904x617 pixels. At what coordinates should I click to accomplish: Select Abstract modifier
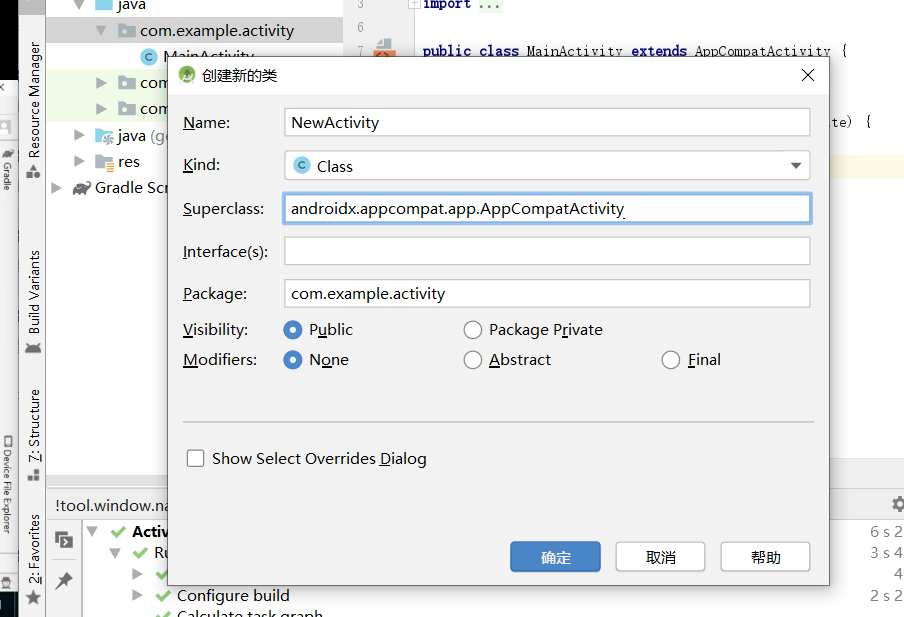click(472, 360)
